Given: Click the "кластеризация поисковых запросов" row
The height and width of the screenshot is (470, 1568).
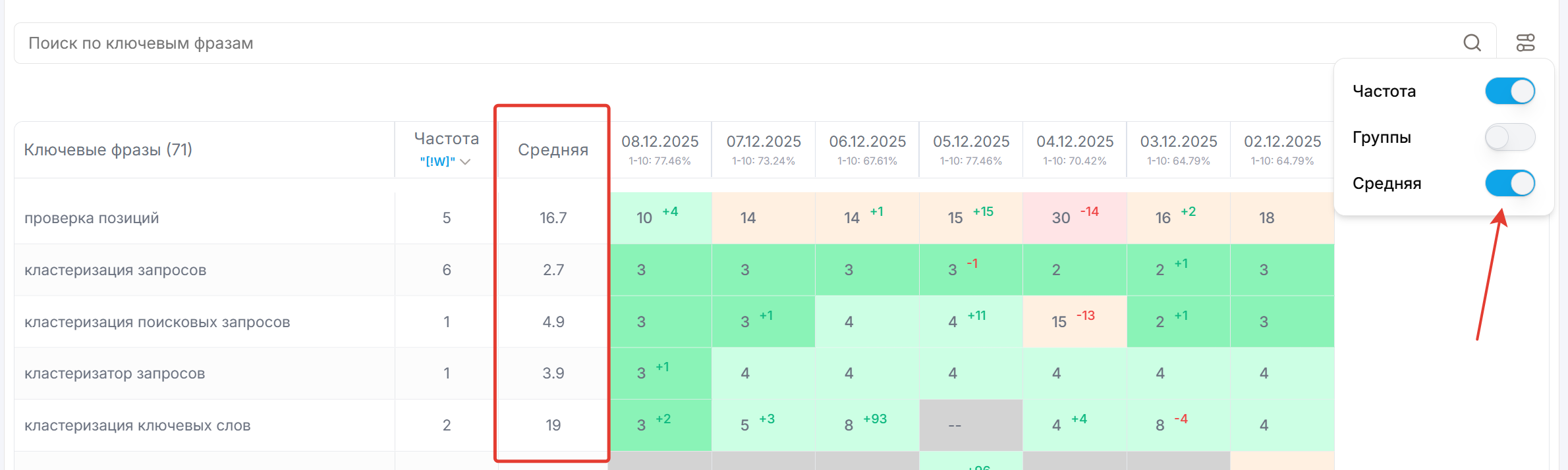Looking at the screenshot, I should tap(157, 322).
